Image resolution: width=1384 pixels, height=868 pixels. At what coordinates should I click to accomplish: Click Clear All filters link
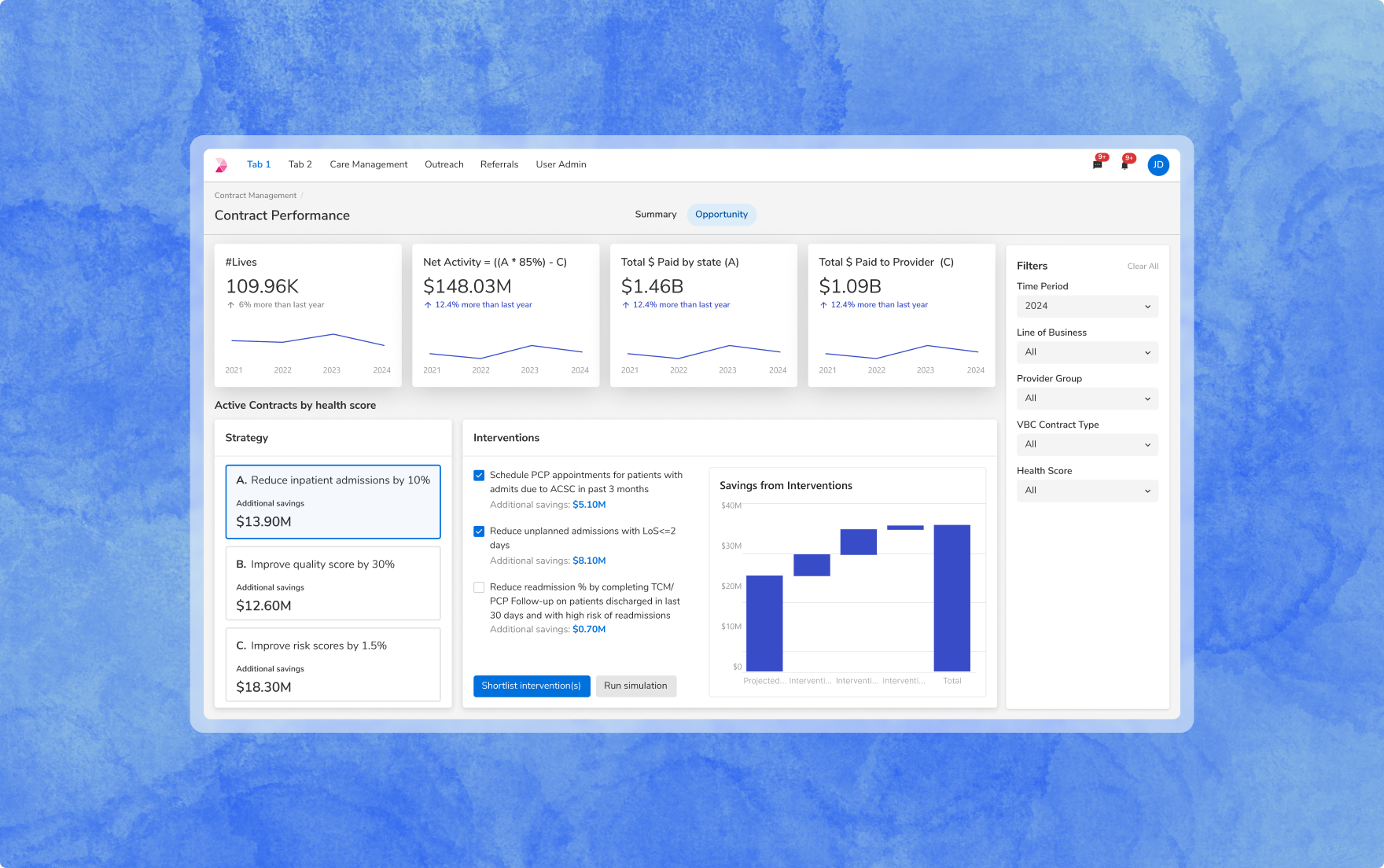coord(1143,267)
